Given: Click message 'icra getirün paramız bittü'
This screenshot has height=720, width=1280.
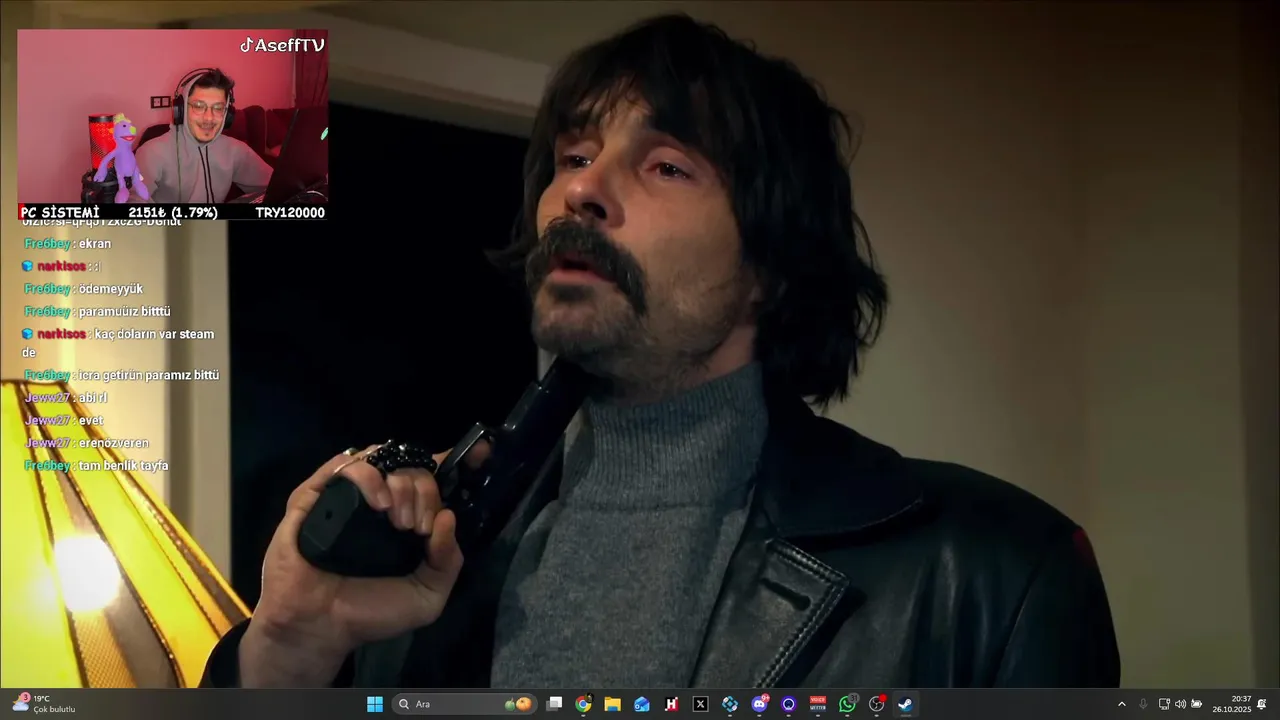Looking at the screenshot, I should pos(149,375).
